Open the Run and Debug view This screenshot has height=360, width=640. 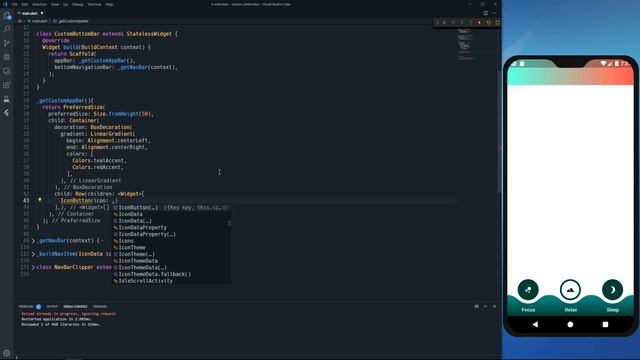coord(7,57)
